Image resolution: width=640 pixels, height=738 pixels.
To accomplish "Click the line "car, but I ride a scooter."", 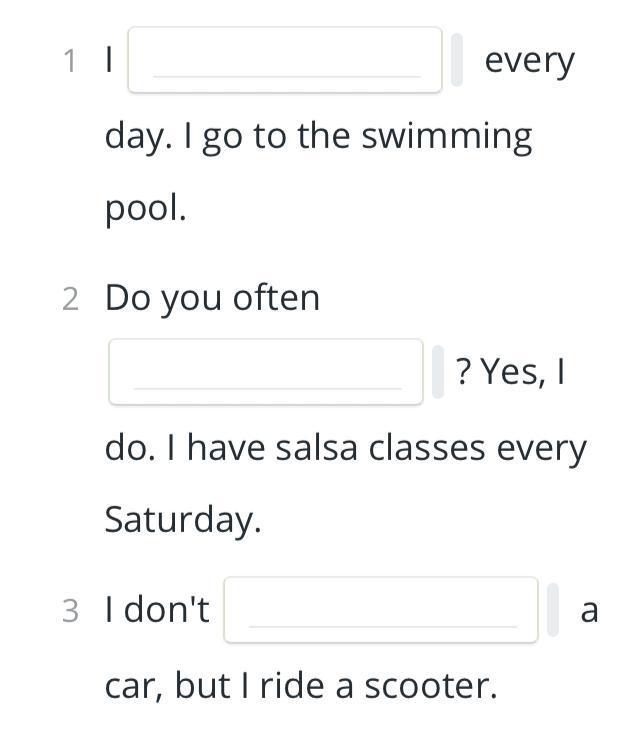I will (301, 686).
